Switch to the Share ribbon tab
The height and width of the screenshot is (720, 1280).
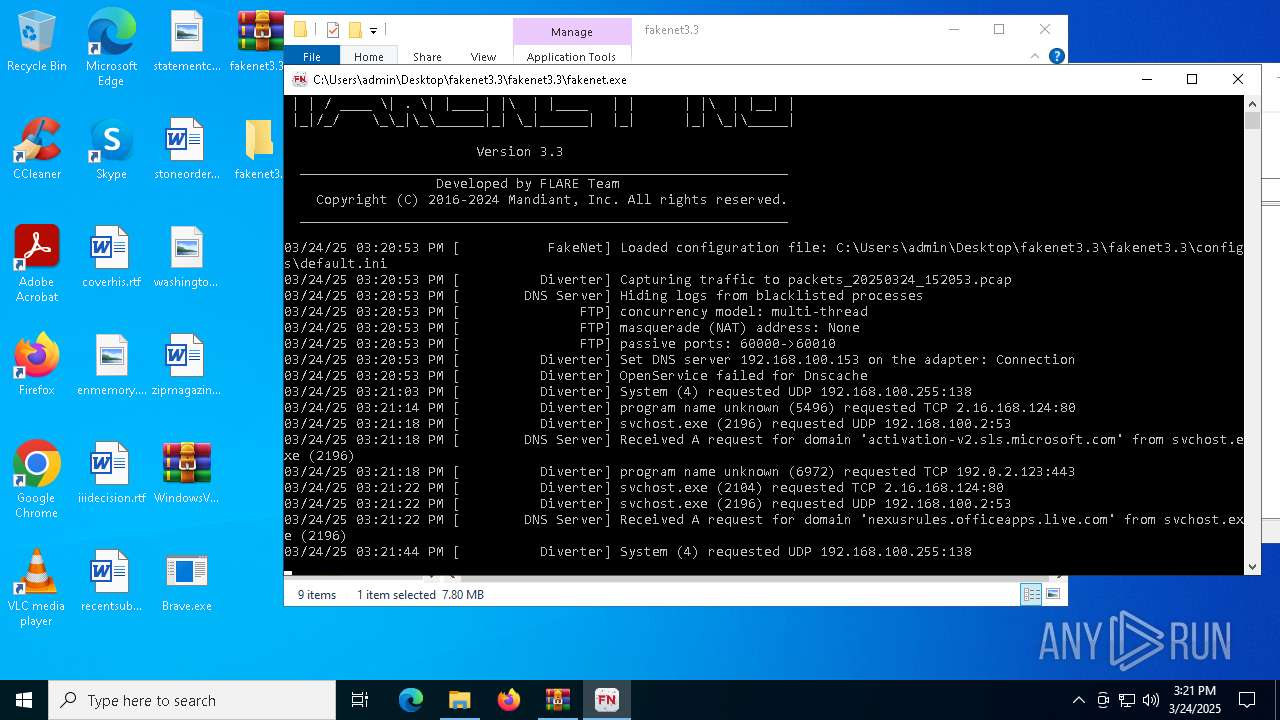[x=427, y=57]
